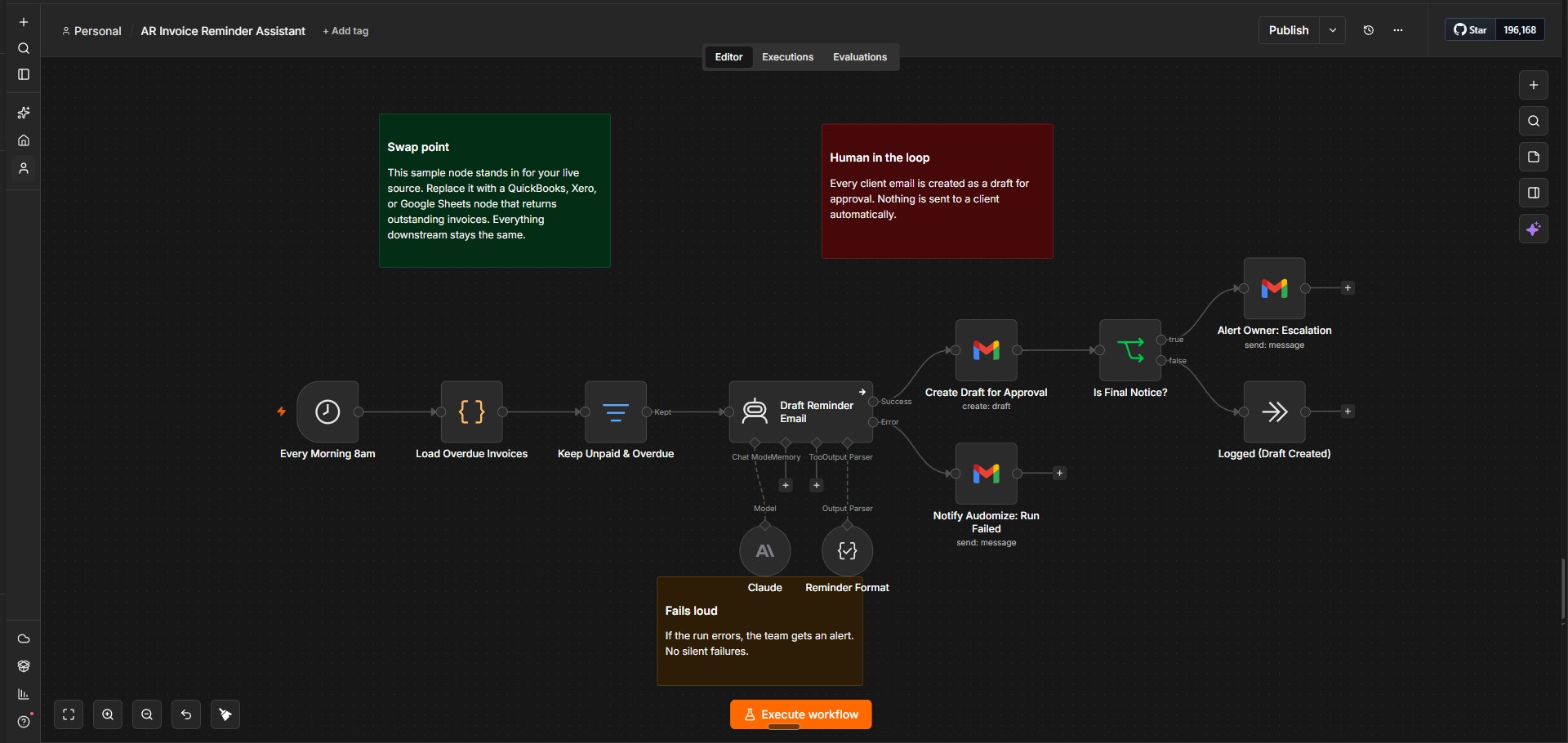This screenshot has width=1568, height=743.
Task: Open the Create Draft for Approval Gmail node
Action: [987, 350]
